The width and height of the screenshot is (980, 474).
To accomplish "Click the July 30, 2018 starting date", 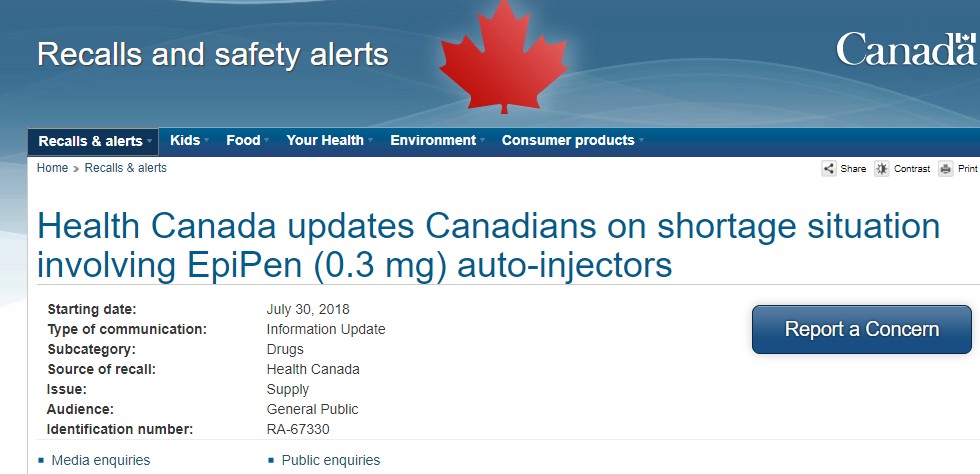I will pyautogui.click(x=308, y=309).
